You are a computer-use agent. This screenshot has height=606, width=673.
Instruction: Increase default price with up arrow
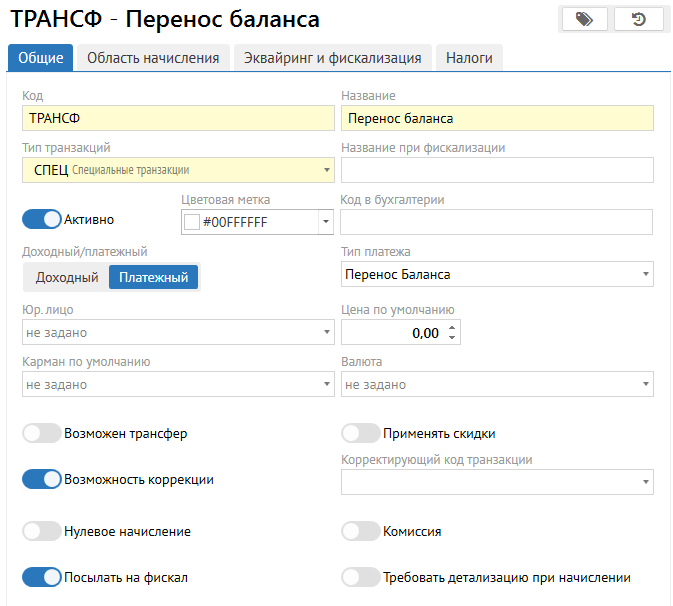click(452, 327)
